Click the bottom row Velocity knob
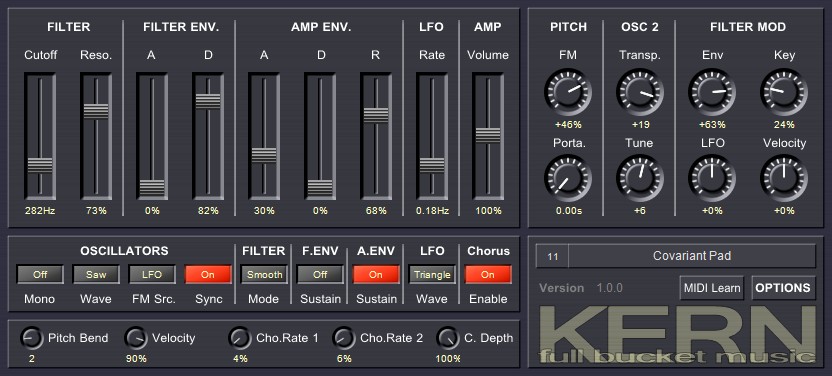The height and width of the screenshot is (376, 832). 136,338
